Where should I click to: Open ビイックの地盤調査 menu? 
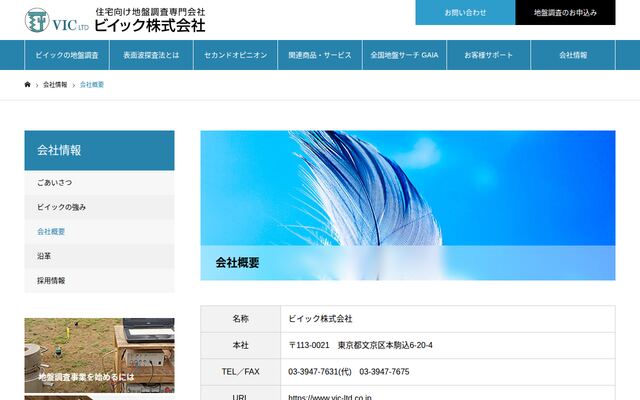67,55
